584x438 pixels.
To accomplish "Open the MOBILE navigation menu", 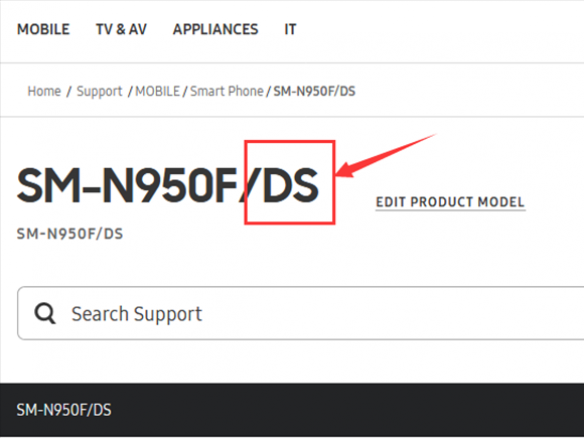I will click(43, 29).
